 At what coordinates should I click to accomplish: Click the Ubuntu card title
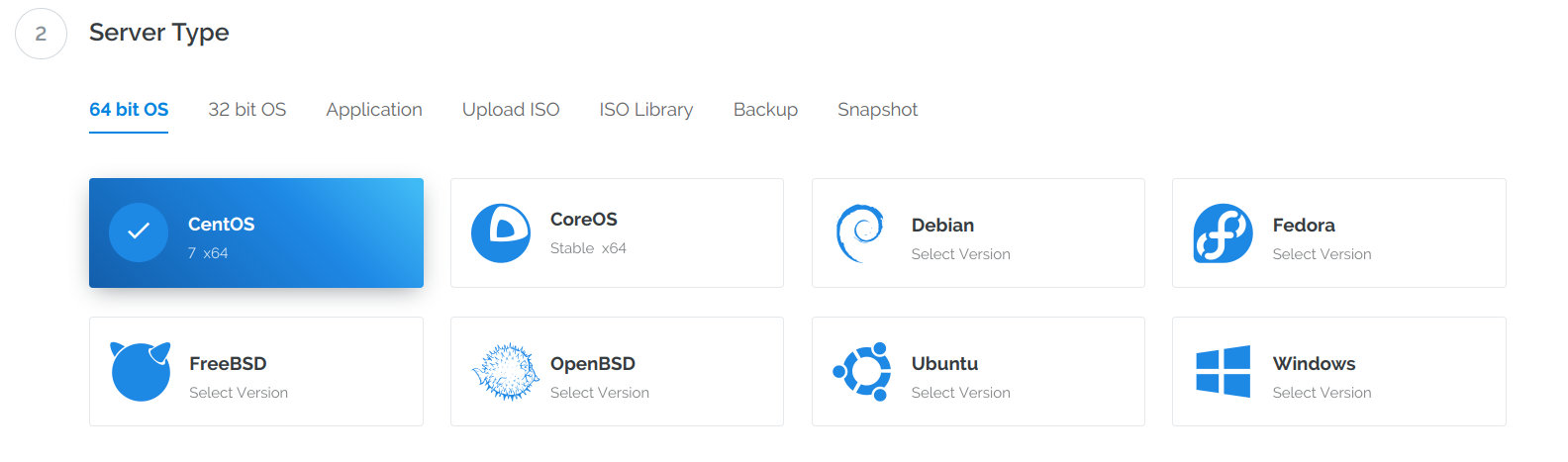[944, 364]
